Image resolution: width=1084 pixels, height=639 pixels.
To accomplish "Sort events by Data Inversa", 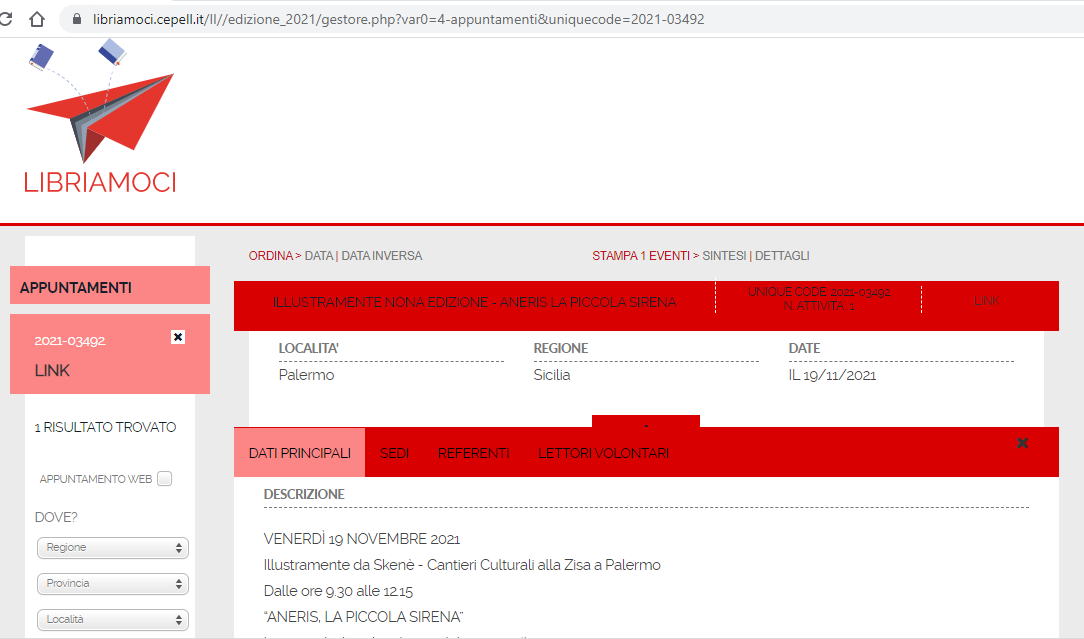I will click(x=382, y=256).
